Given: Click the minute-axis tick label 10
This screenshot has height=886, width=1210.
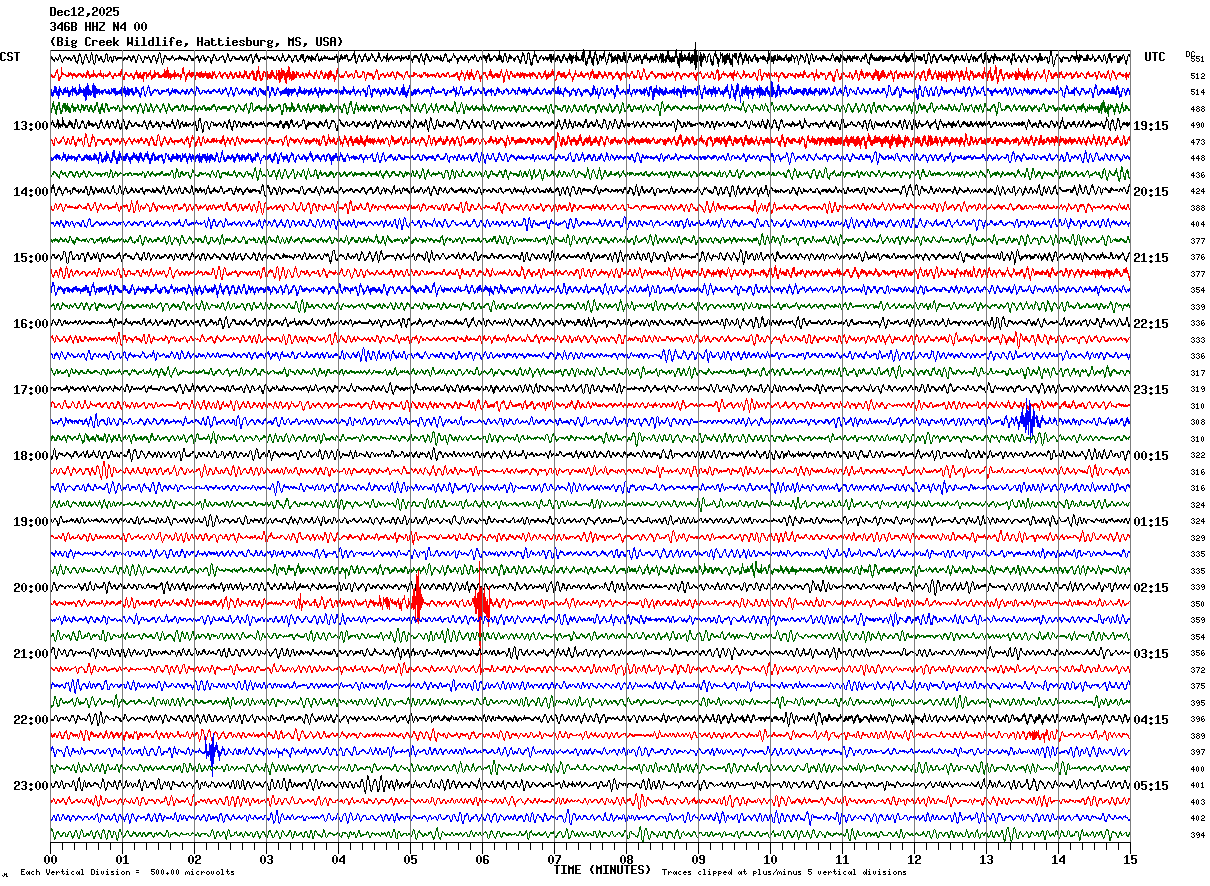Looking at the screenshot, I should tap(770, 859).
